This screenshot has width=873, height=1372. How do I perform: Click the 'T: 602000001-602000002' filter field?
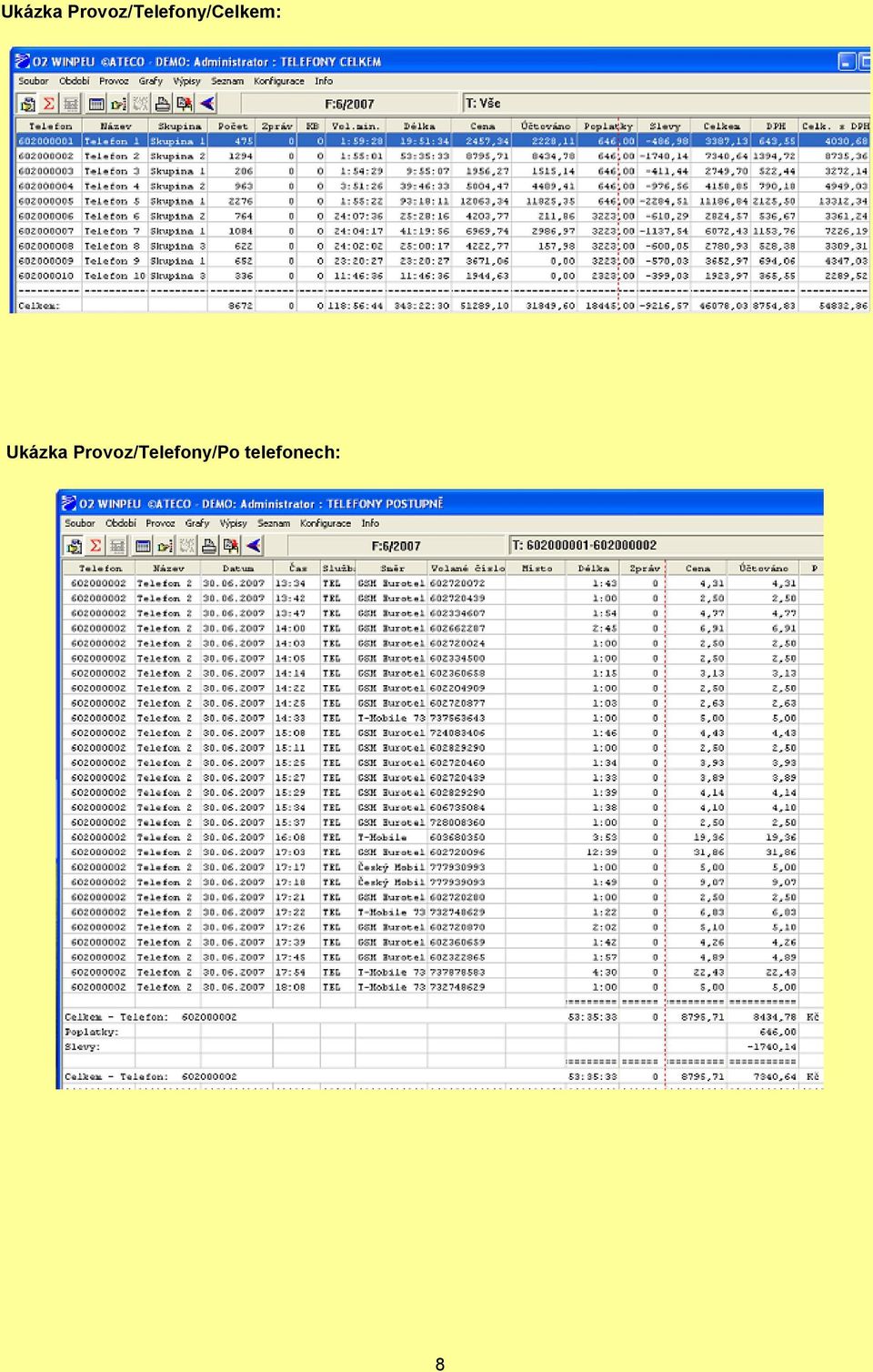pyautogui.click(x=667, y=545)
